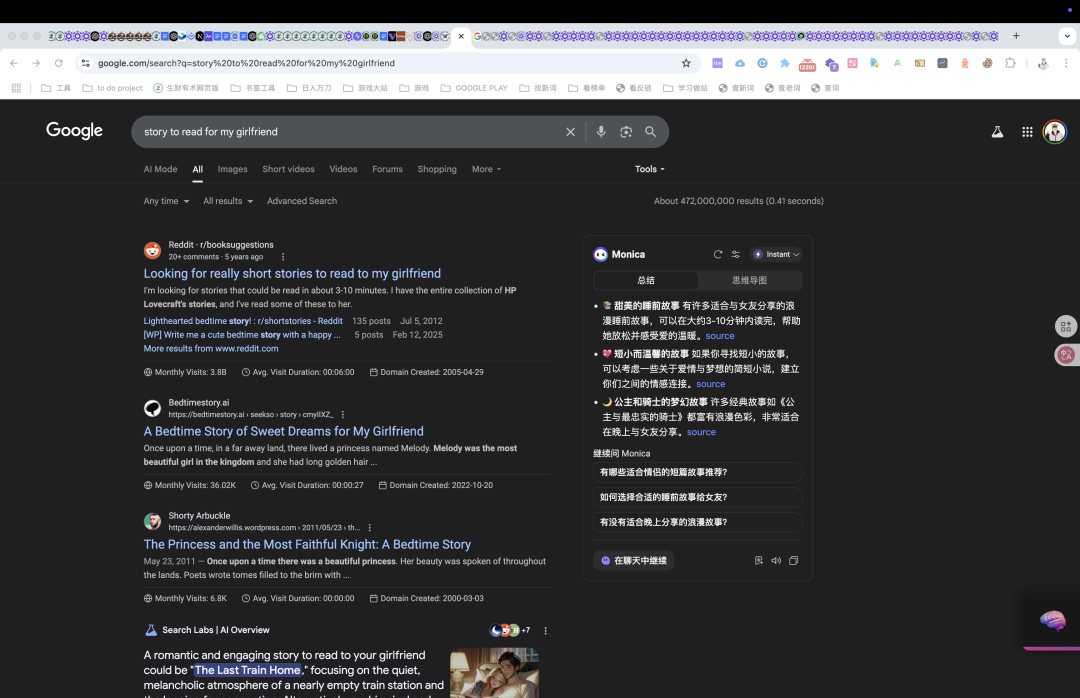Image resolution: width=1080 pixels, height=698 pixels.
Task: Open the site information icon in address bar
Action: [x=85, y=63]
